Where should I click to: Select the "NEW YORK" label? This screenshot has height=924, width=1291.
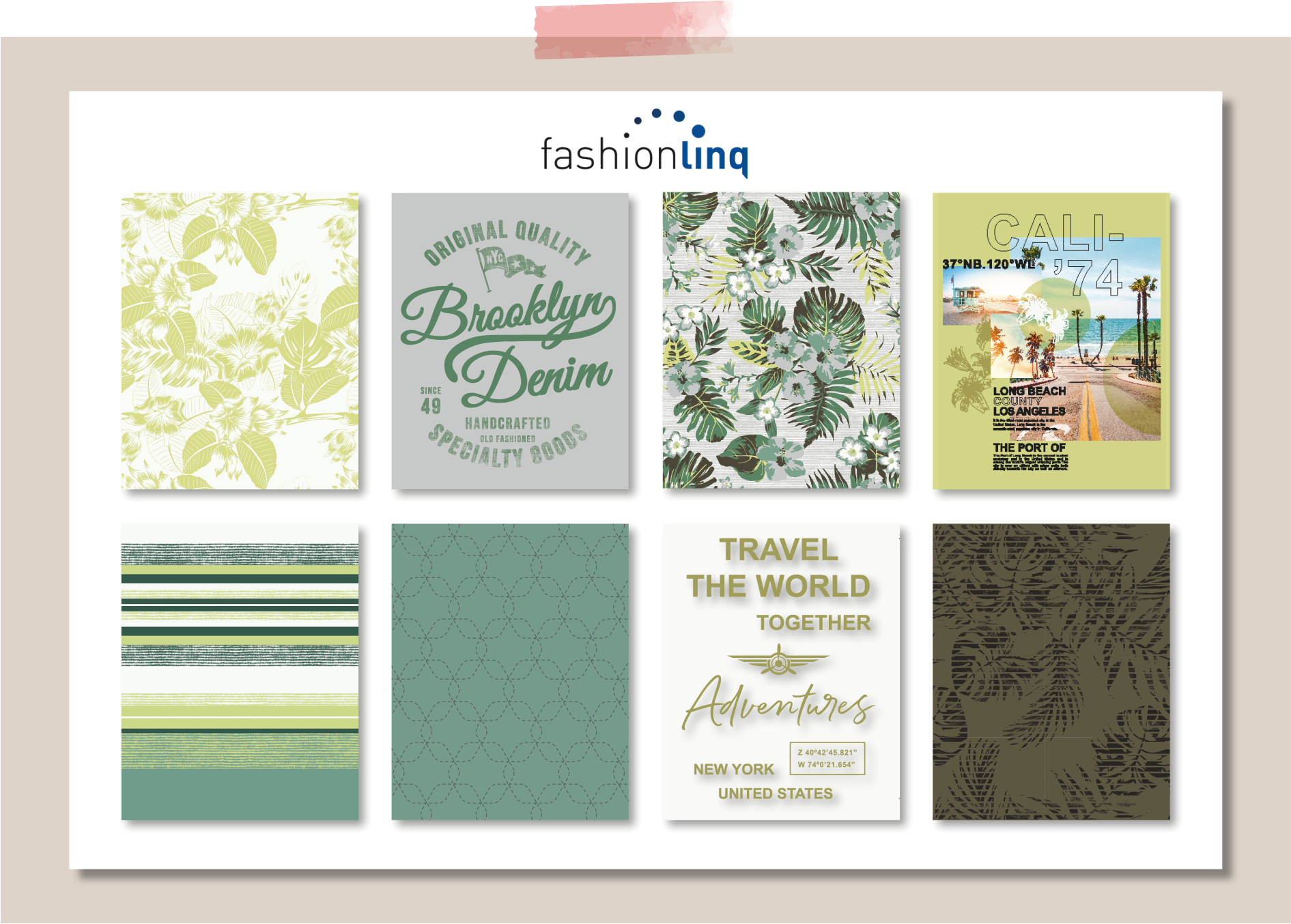(733, 769)
